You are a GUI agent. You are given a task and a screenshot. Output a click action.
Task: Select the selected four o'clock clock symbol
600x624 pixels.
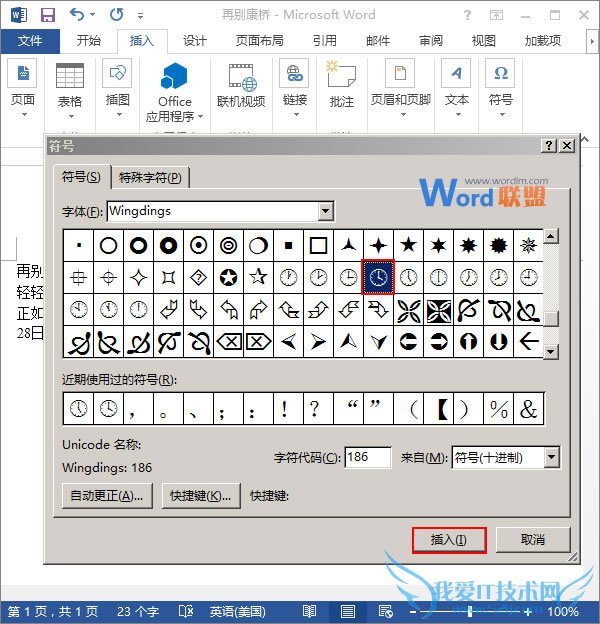[x=378, y=277]
